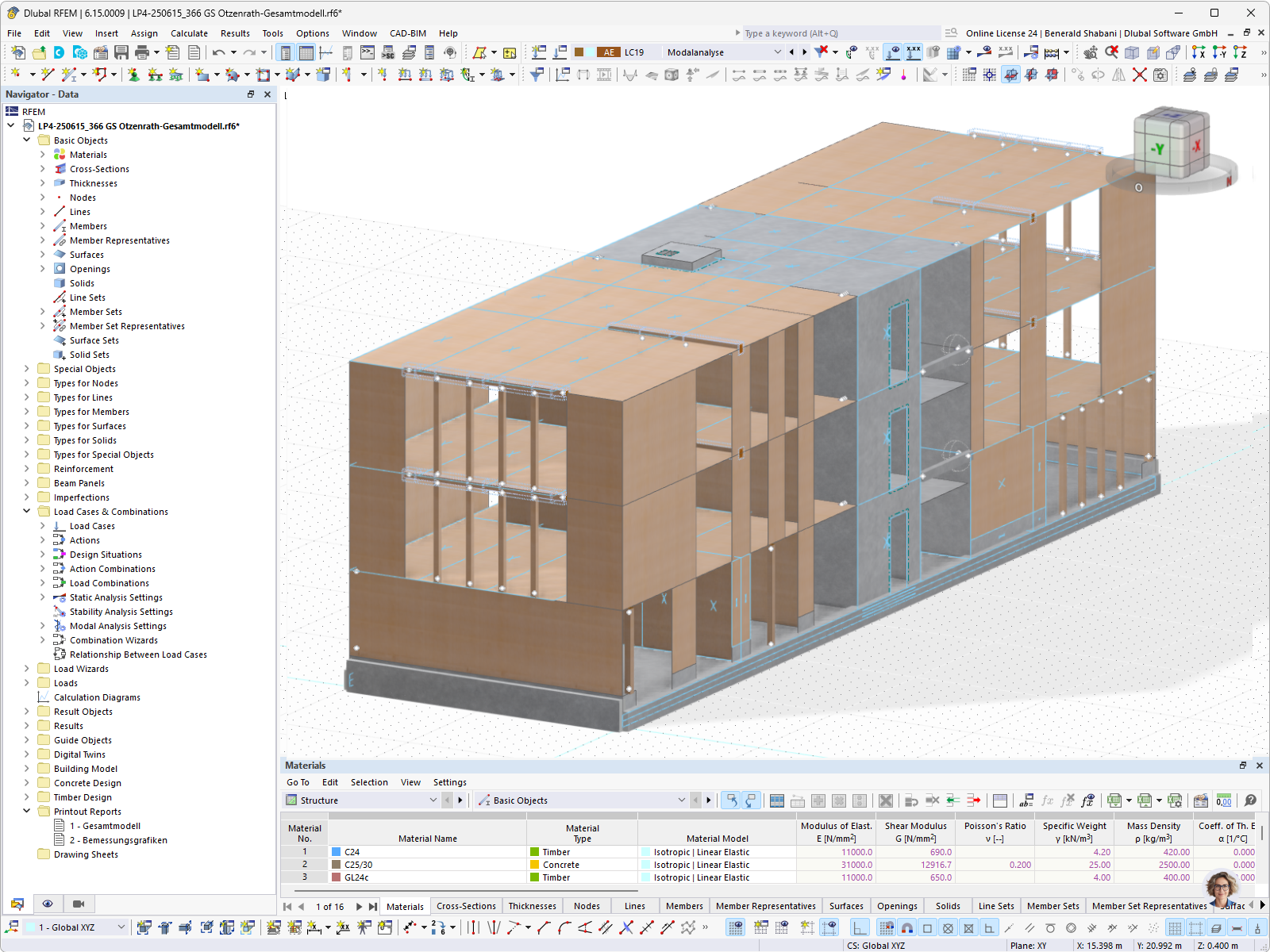Open Selection menu in Materials panel

click(369, 782)
